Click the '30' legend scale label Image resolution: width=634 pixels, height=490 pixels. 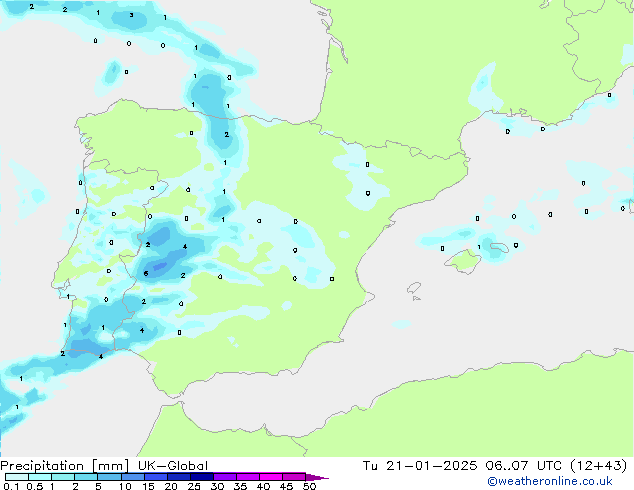(x=217, y=486)
